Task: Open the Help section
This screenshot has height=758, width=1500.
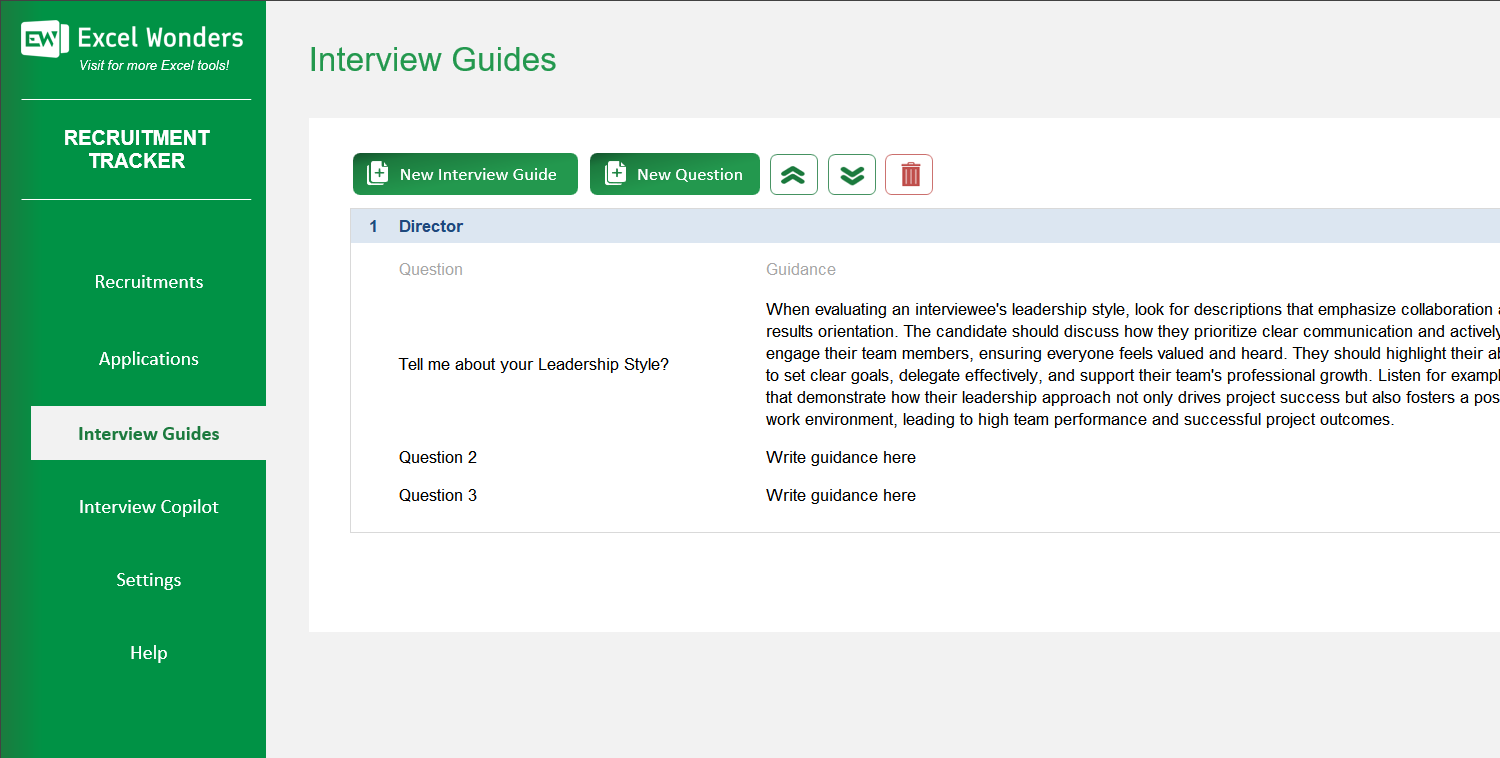Action: click(148, 653)
